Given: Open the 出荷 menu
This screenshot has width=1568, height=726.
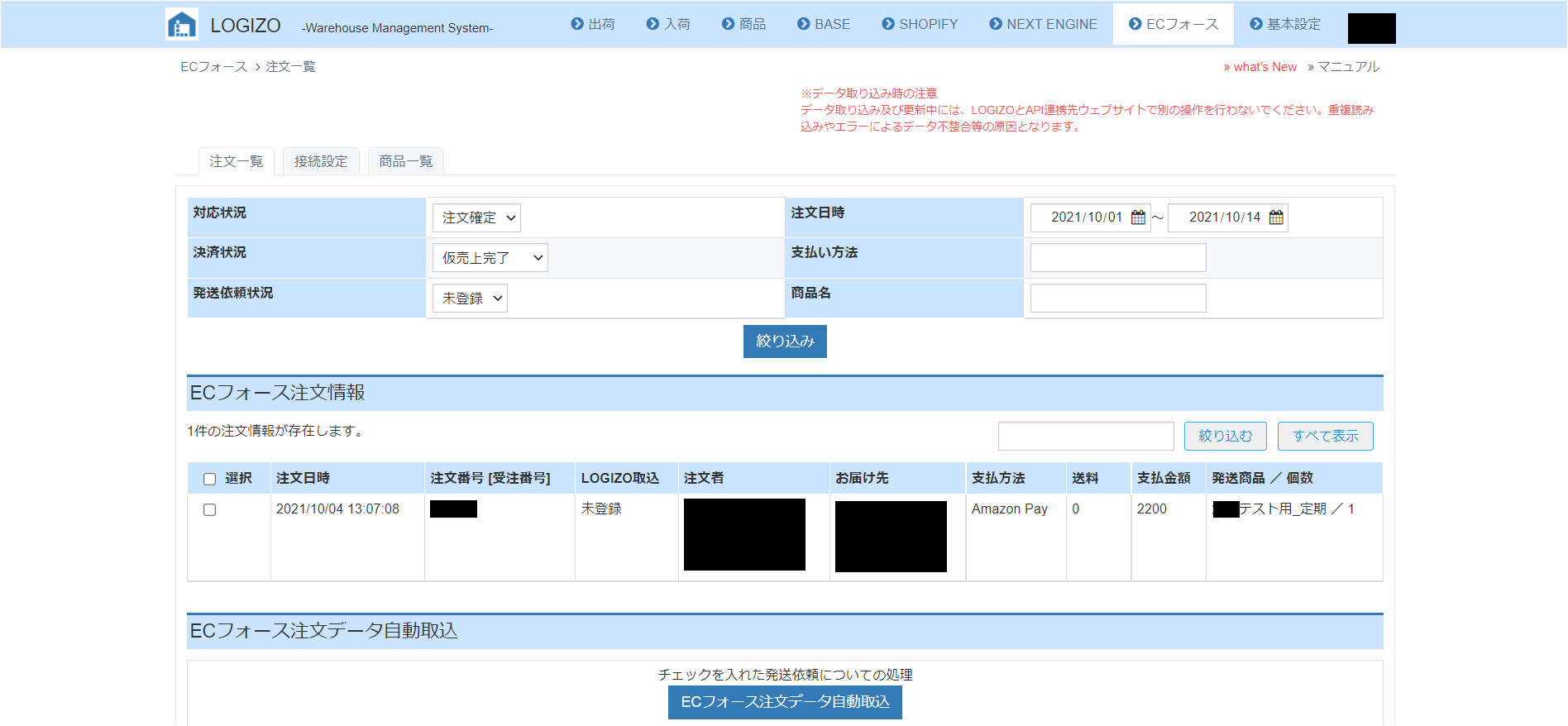Looking at the screenshot, I should (x=593, y=24).
